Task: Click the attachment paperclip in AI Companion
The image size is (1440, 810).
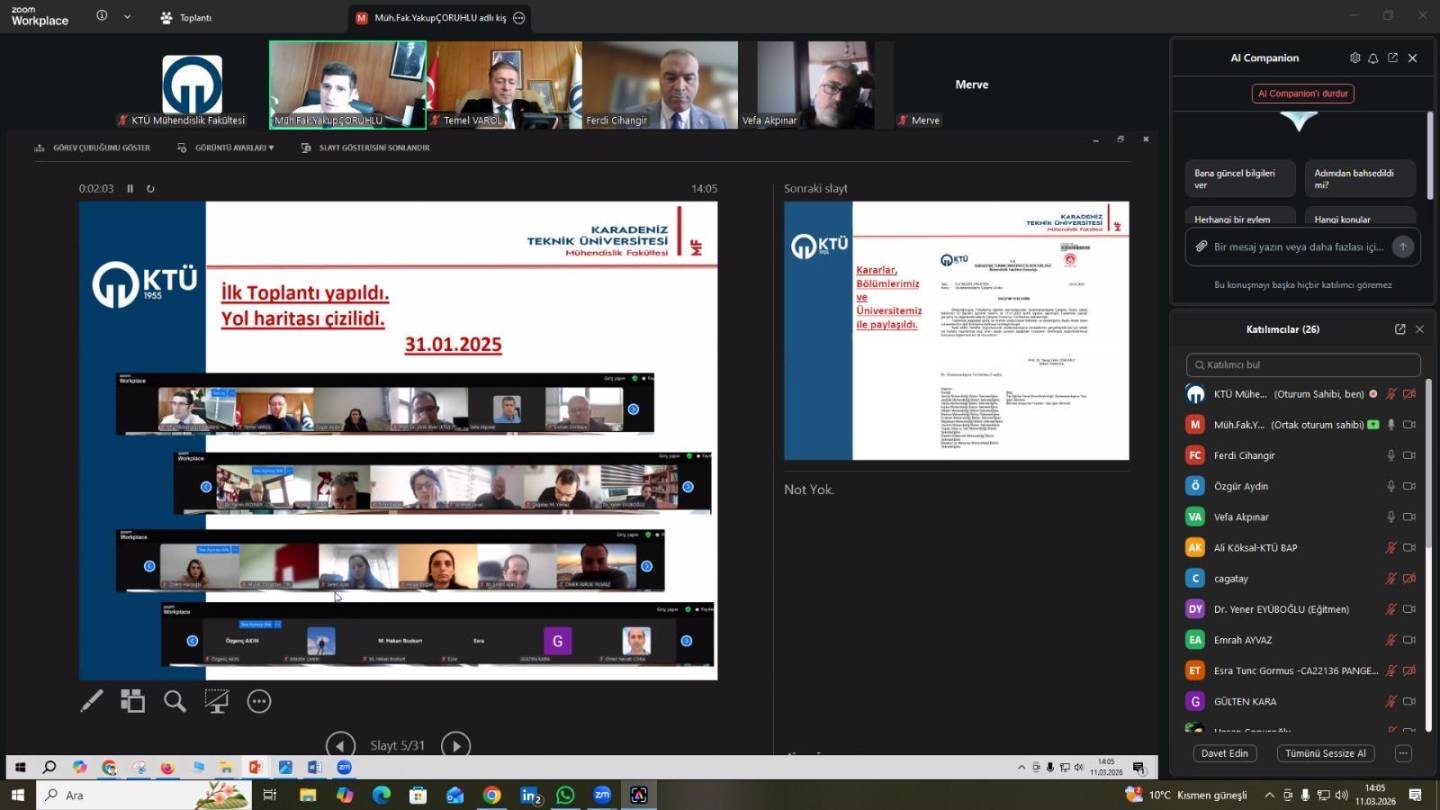Action: (1201, 246)
